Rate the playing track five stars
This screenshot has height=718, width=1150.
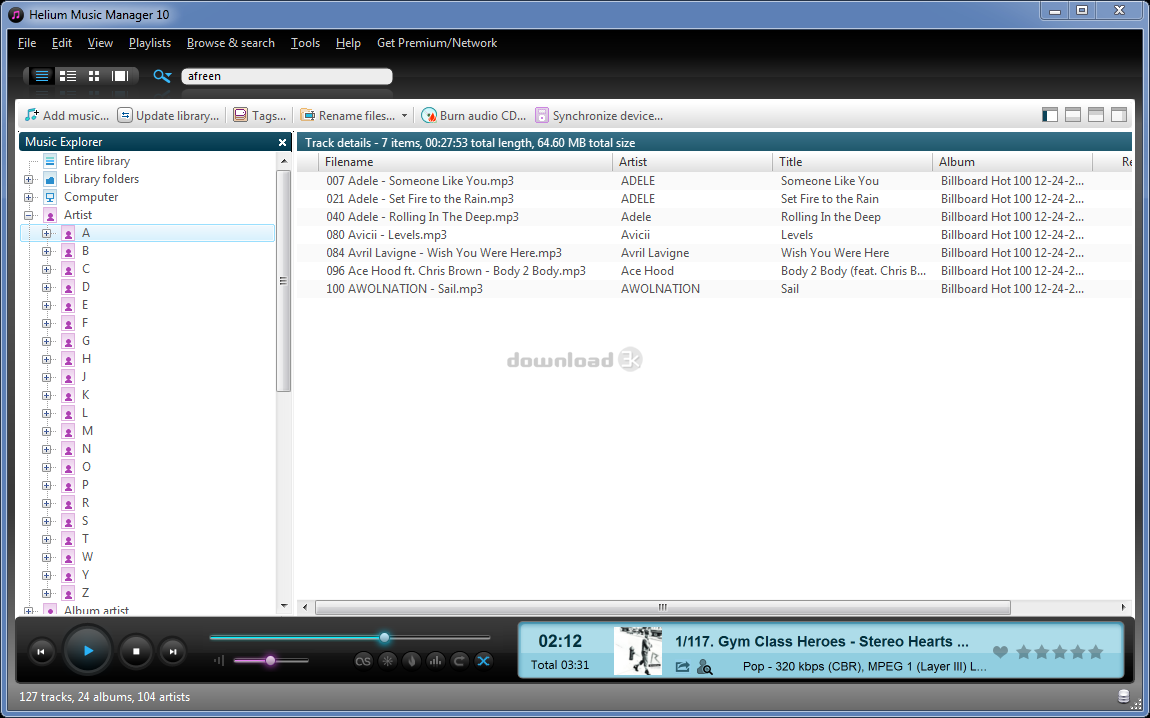tap(1096, 652)
